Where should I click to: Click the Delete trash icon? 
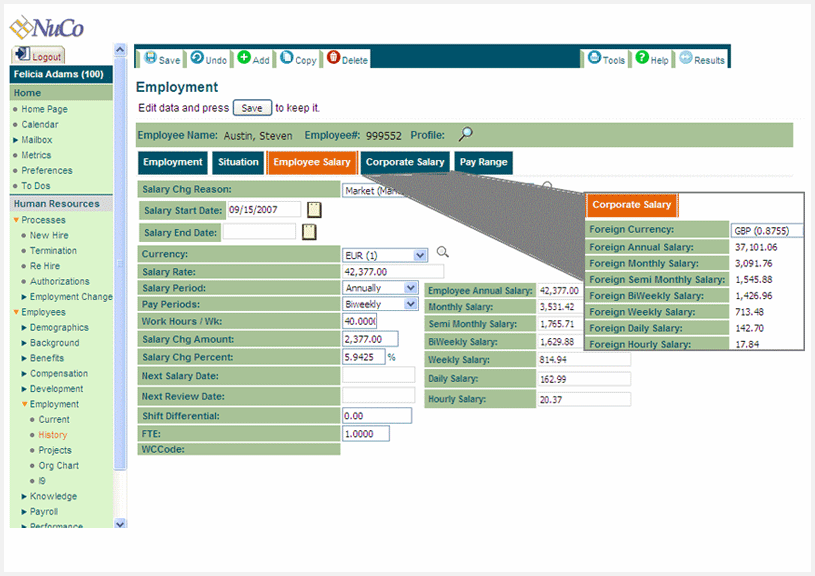pos(333,58)
